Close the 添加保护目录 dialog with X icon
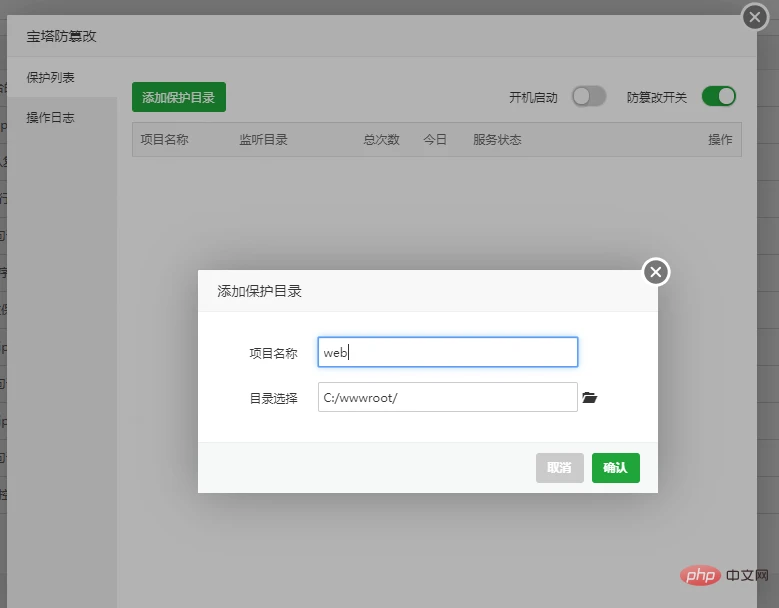This screenshot has height=608, width=779. click(656, 272)
